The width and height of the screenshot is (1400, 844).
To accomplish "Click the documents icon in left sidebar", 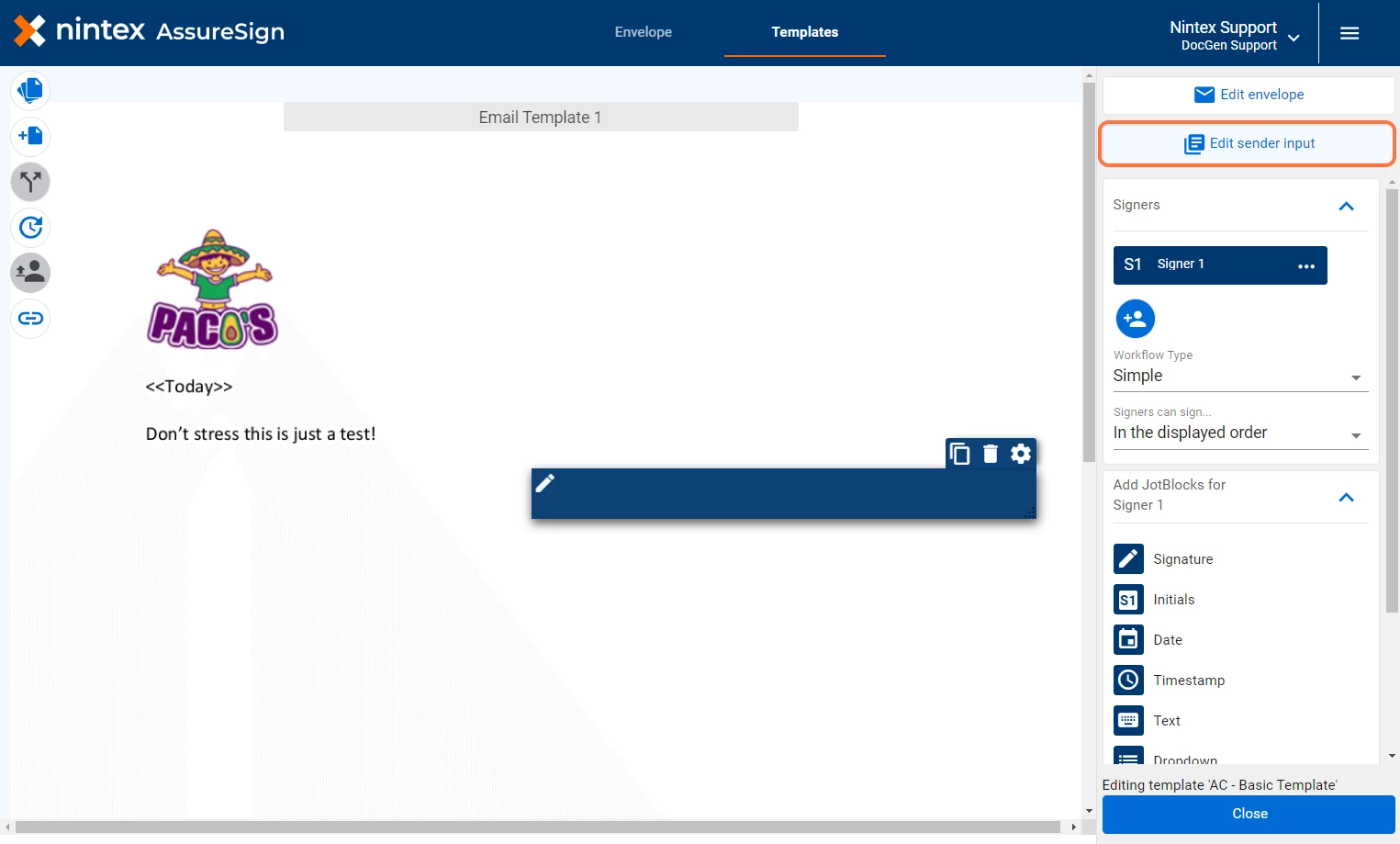I will (x=30, y=90).
